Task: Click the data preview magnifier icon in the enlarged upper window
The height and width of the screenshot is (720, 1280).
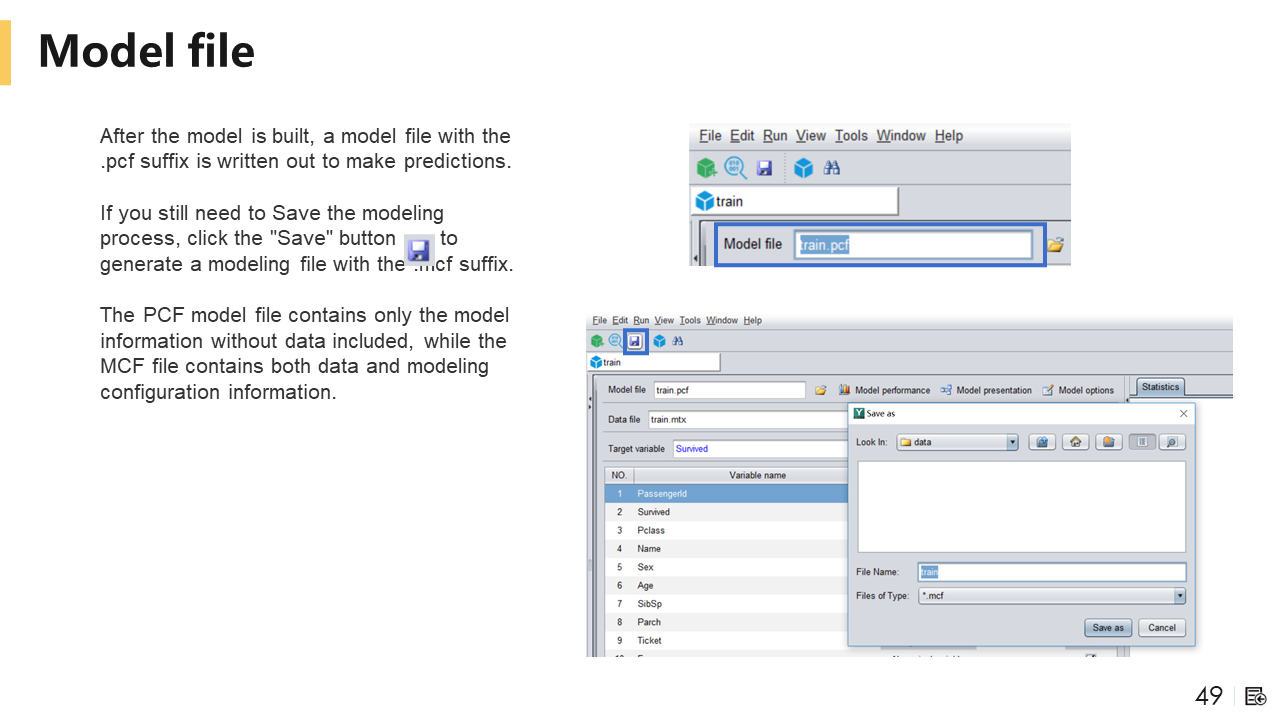Action: 736,168
